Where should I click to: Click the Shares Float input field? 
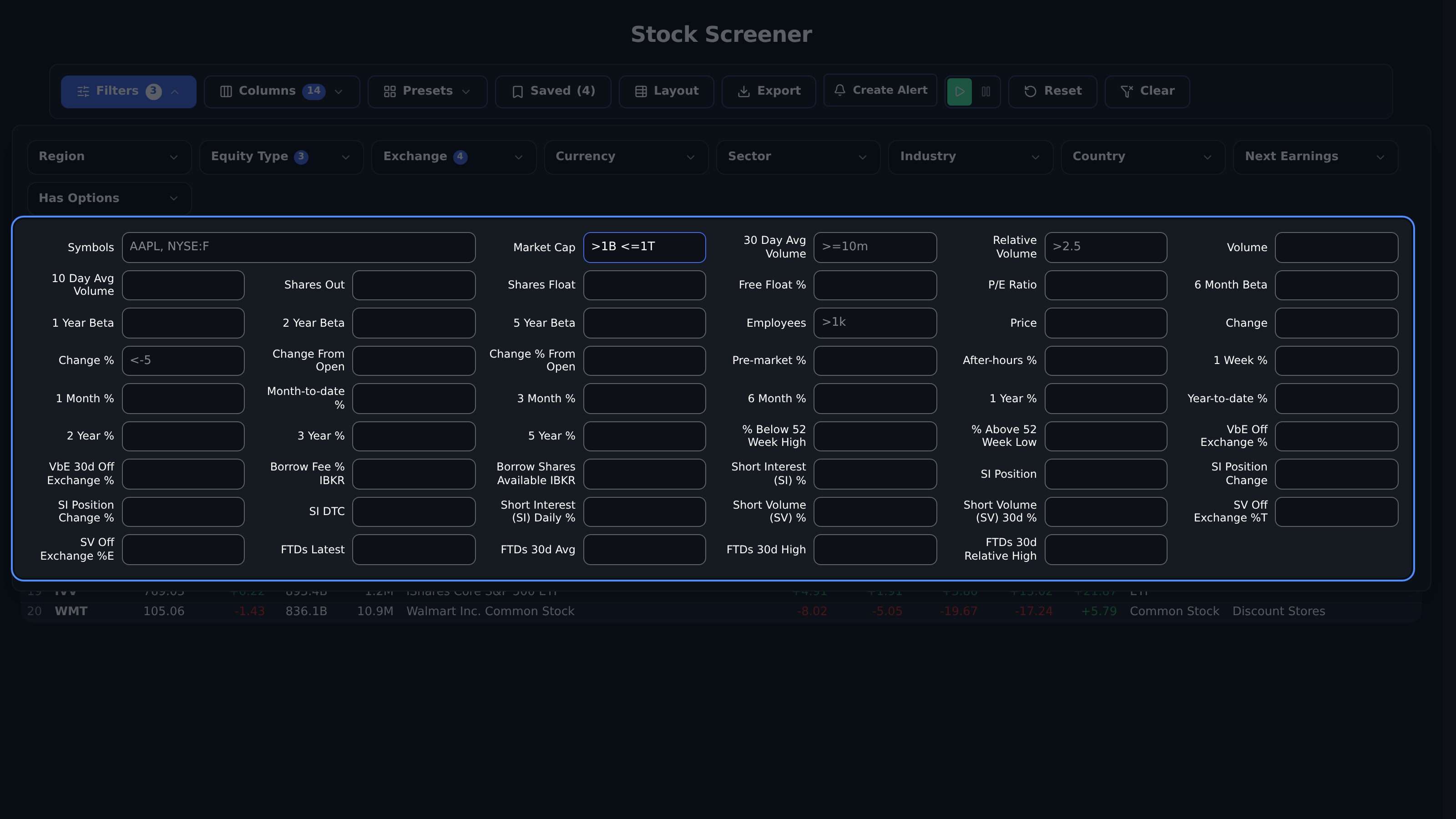click(644, 285)
